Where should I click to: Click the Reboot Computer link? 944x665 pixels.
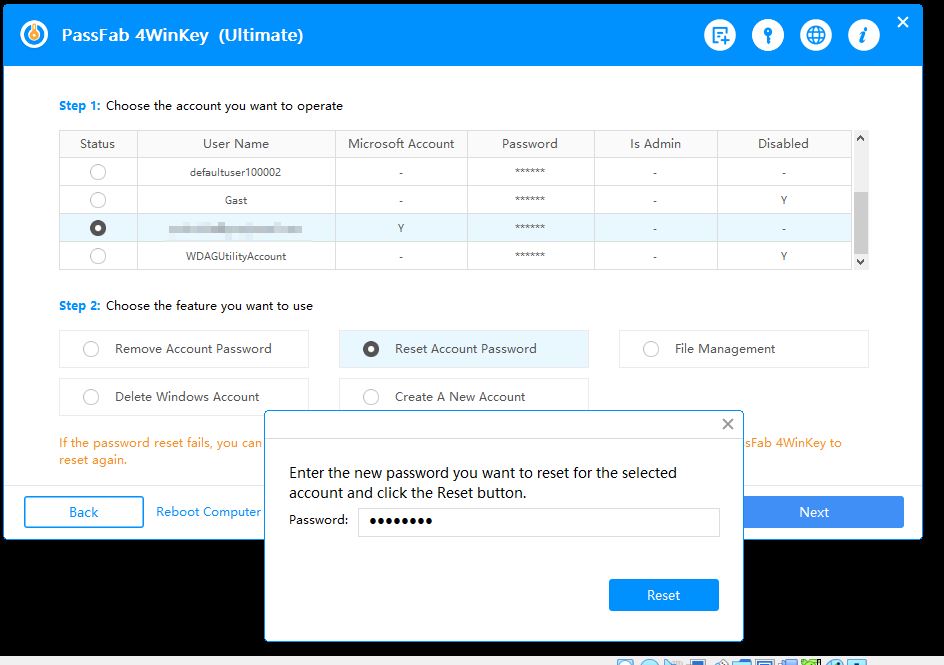pyautogui.click(x=208, y=512)
